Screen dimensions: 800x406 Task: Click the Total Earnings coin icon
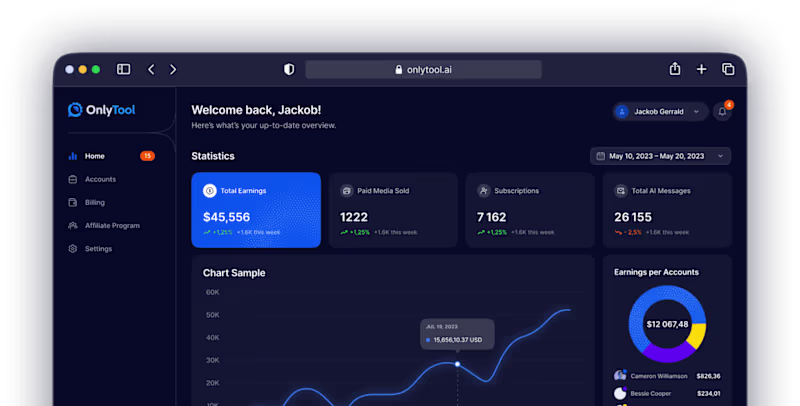[x=210, y=191]
